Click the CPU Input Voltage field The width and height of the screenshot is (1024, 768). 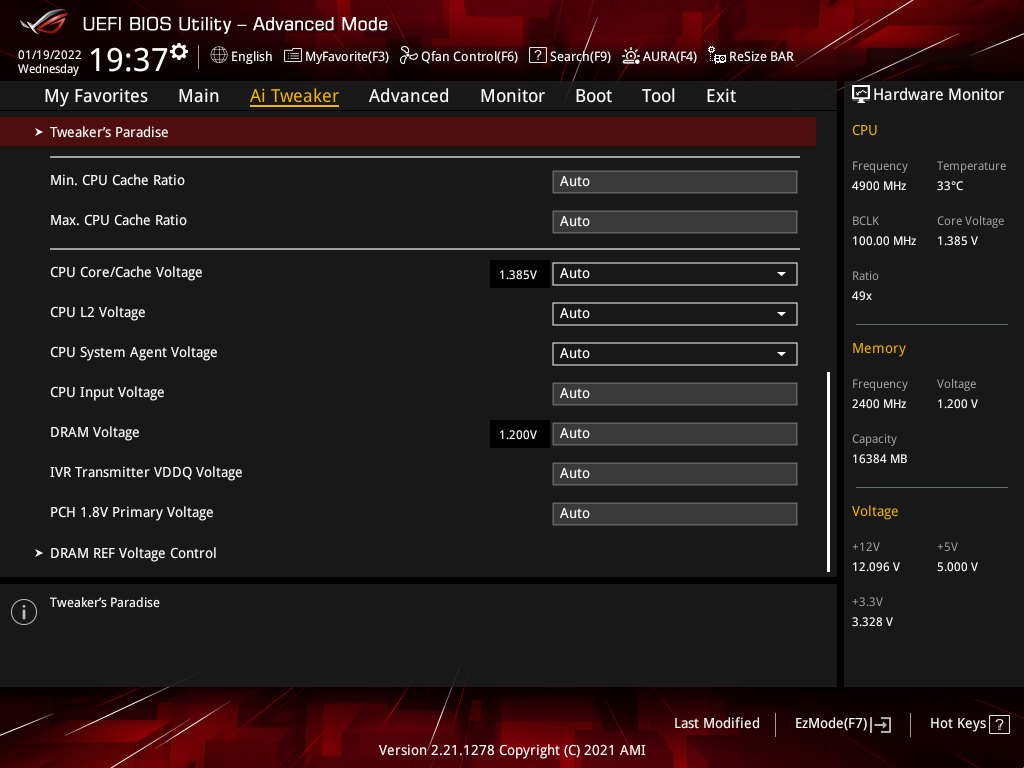click(675, 394)
